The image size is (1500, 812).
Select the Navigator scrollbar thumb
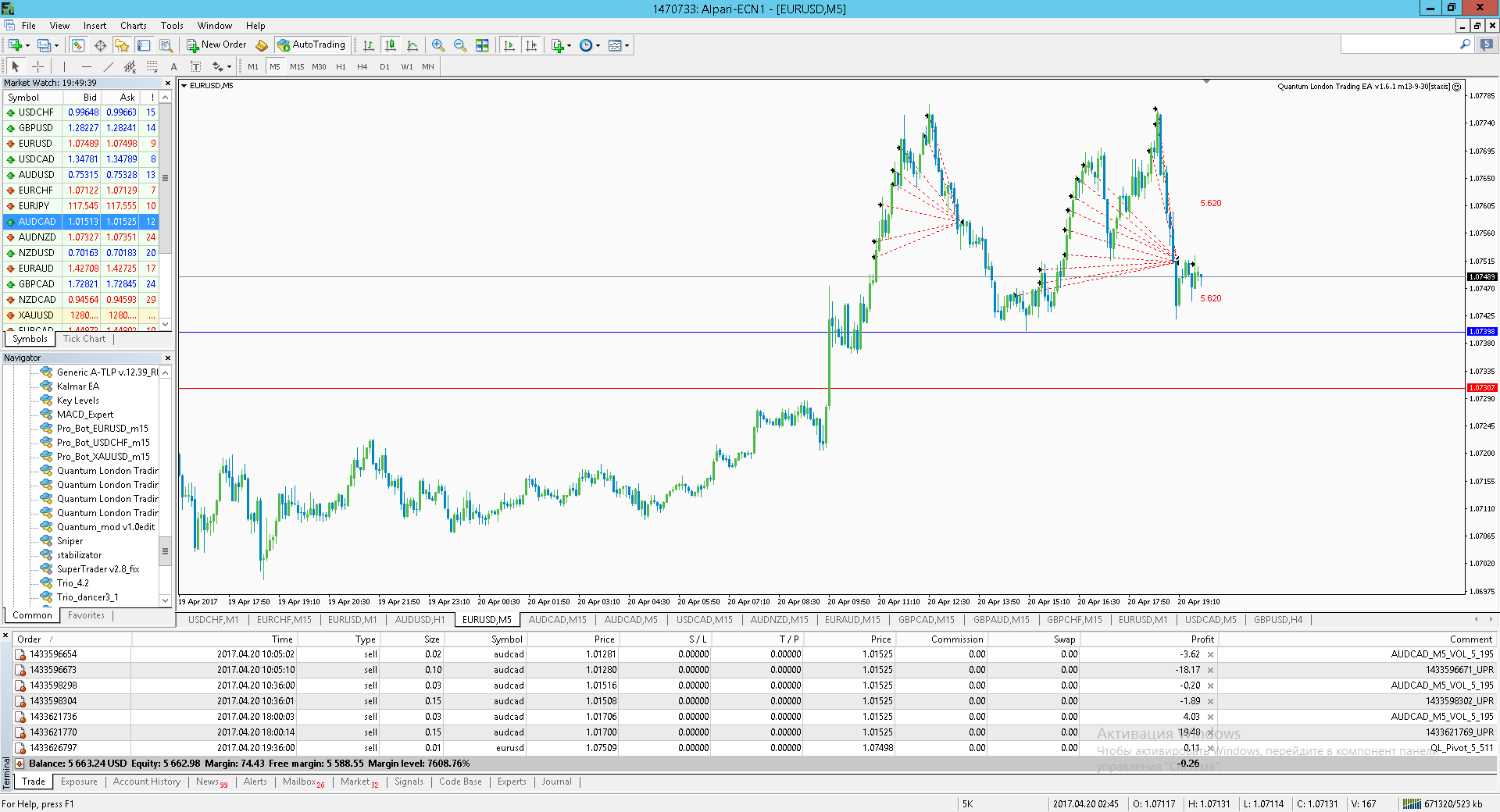pos(165,551)
